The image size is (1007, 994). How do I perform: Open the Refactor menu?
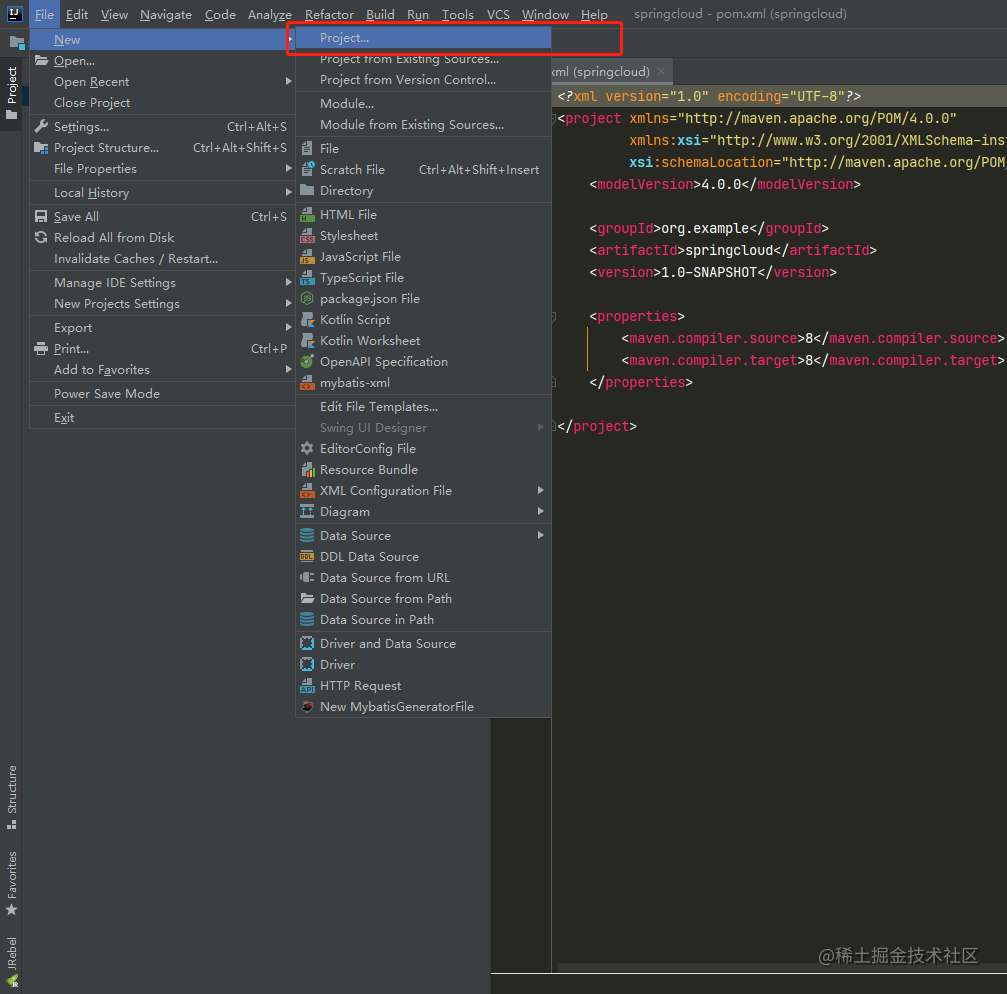click(329, 14)
